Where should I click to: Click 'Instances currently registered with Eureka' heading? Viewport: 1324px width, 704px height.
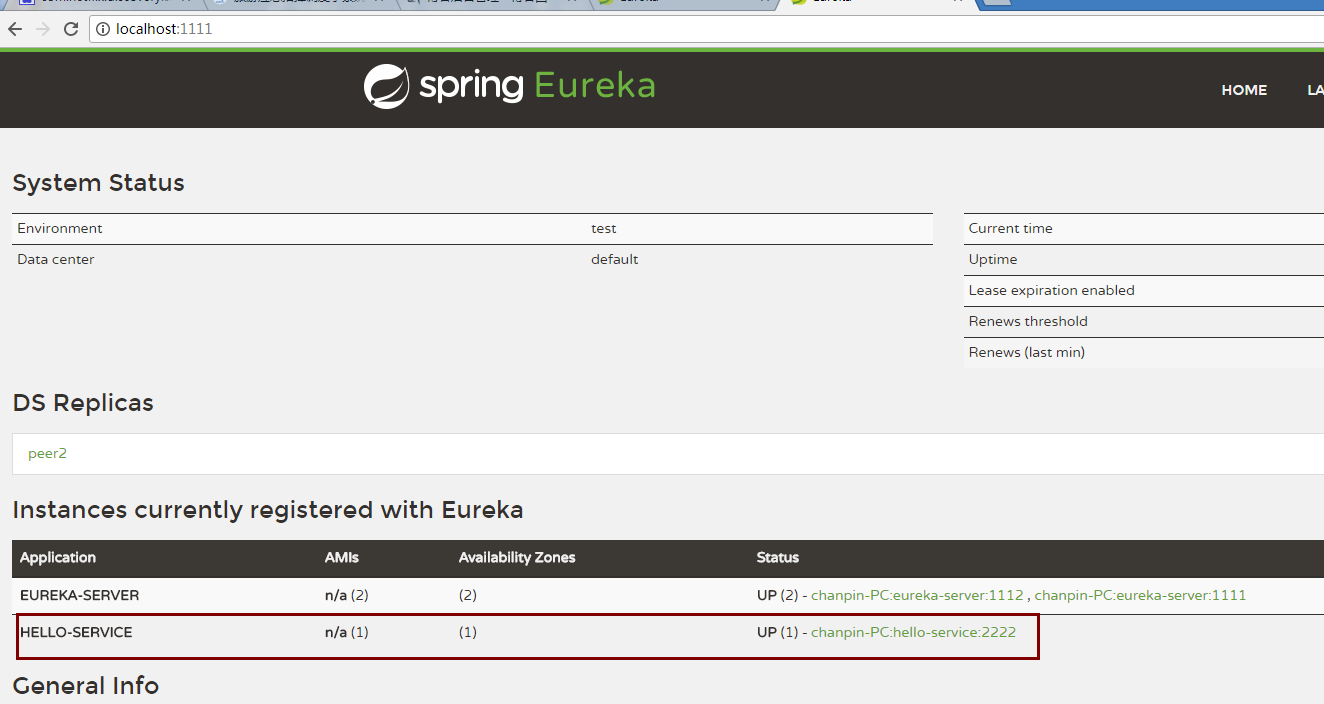(268, 510)
